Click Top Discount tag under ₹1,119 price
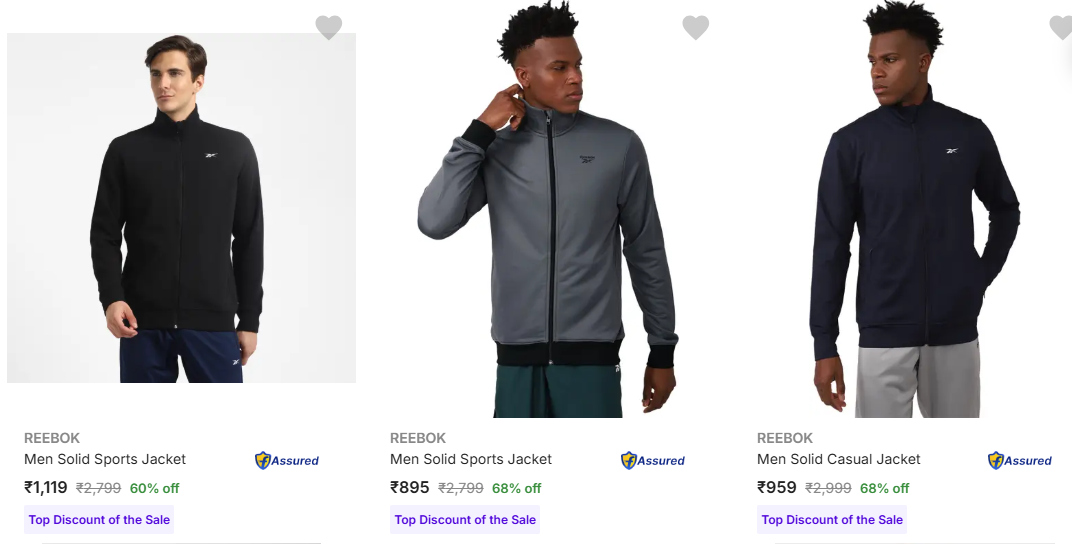The height and width of the screenshot is (544, 1072). (x=99, y=520)
